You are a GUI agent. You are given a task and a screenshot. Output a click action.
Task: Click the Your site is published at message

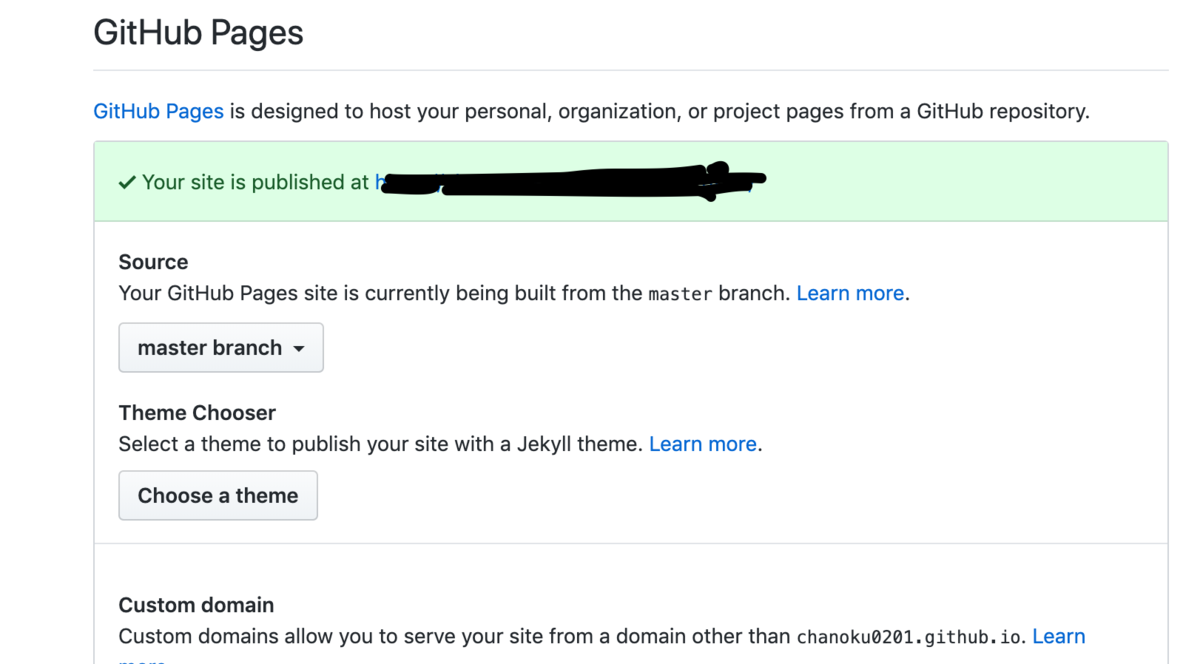[x=255, y=183]
